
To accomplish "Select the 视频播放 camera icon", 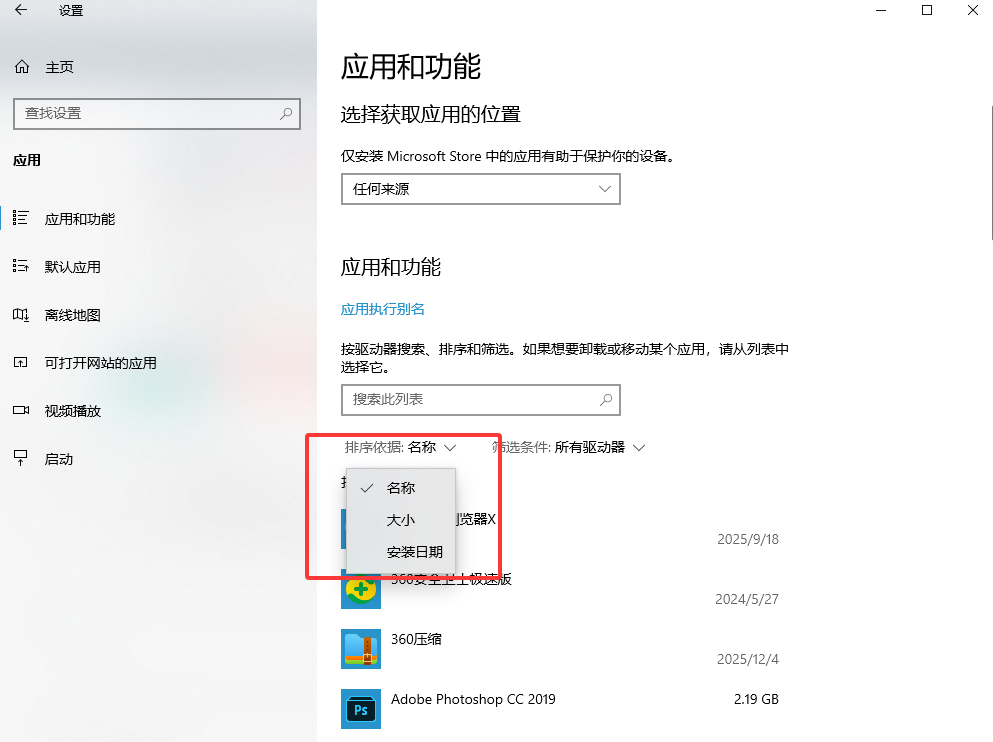I will (21, 411).
